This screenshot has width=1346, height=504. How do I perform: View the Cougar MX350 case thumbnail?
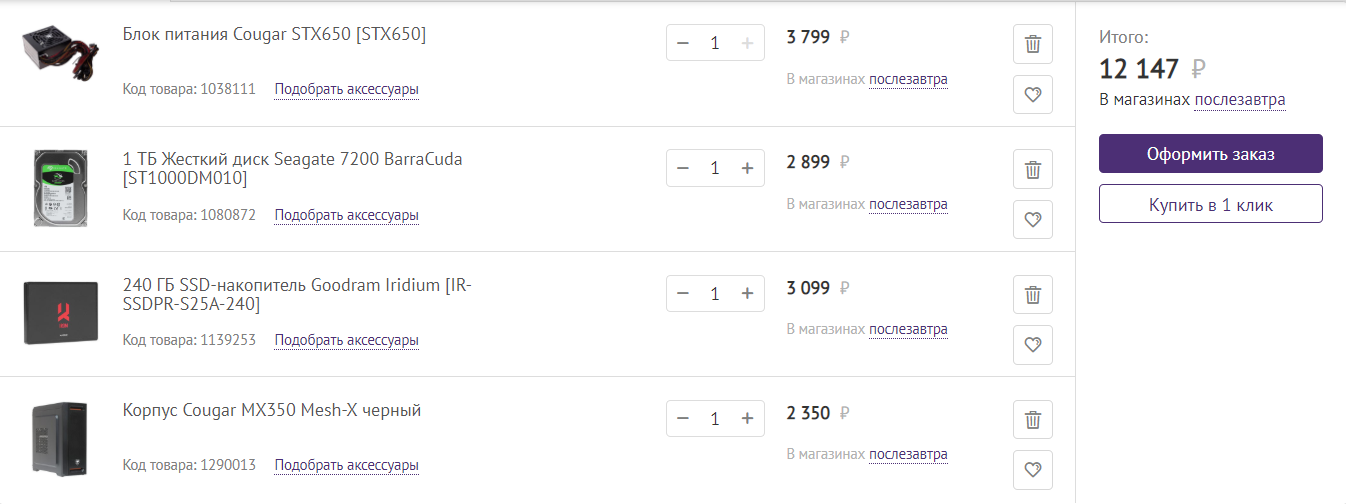60,439
